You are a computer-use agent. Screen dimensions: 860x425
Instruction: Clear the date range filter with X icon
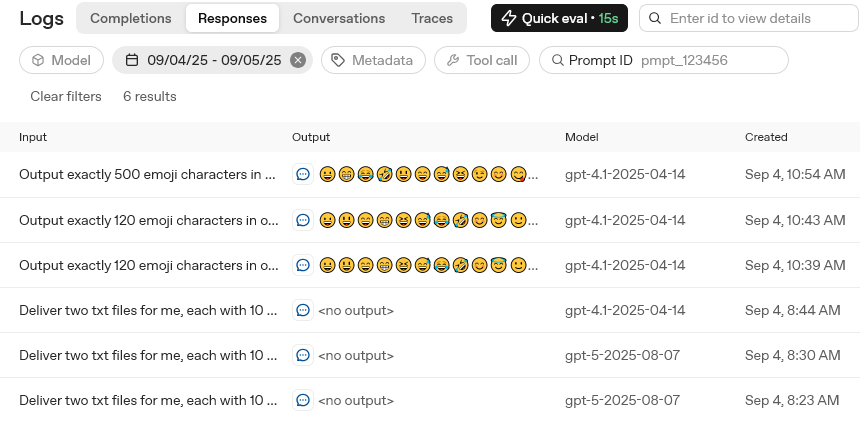[x=297, y=60]
